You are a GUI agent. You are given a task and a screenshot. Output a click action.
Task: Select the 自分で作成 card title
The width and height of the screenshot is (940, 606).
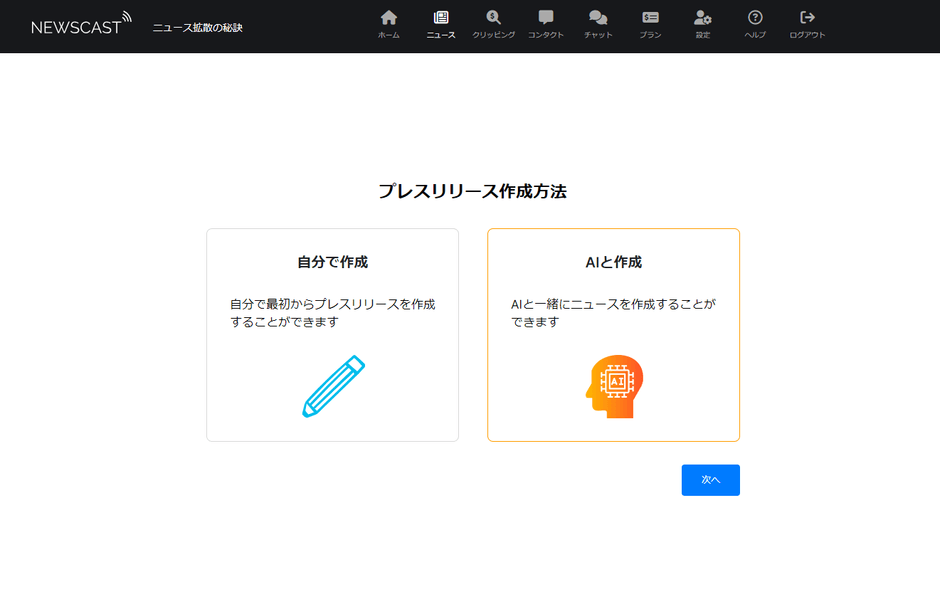click(332, 262)
